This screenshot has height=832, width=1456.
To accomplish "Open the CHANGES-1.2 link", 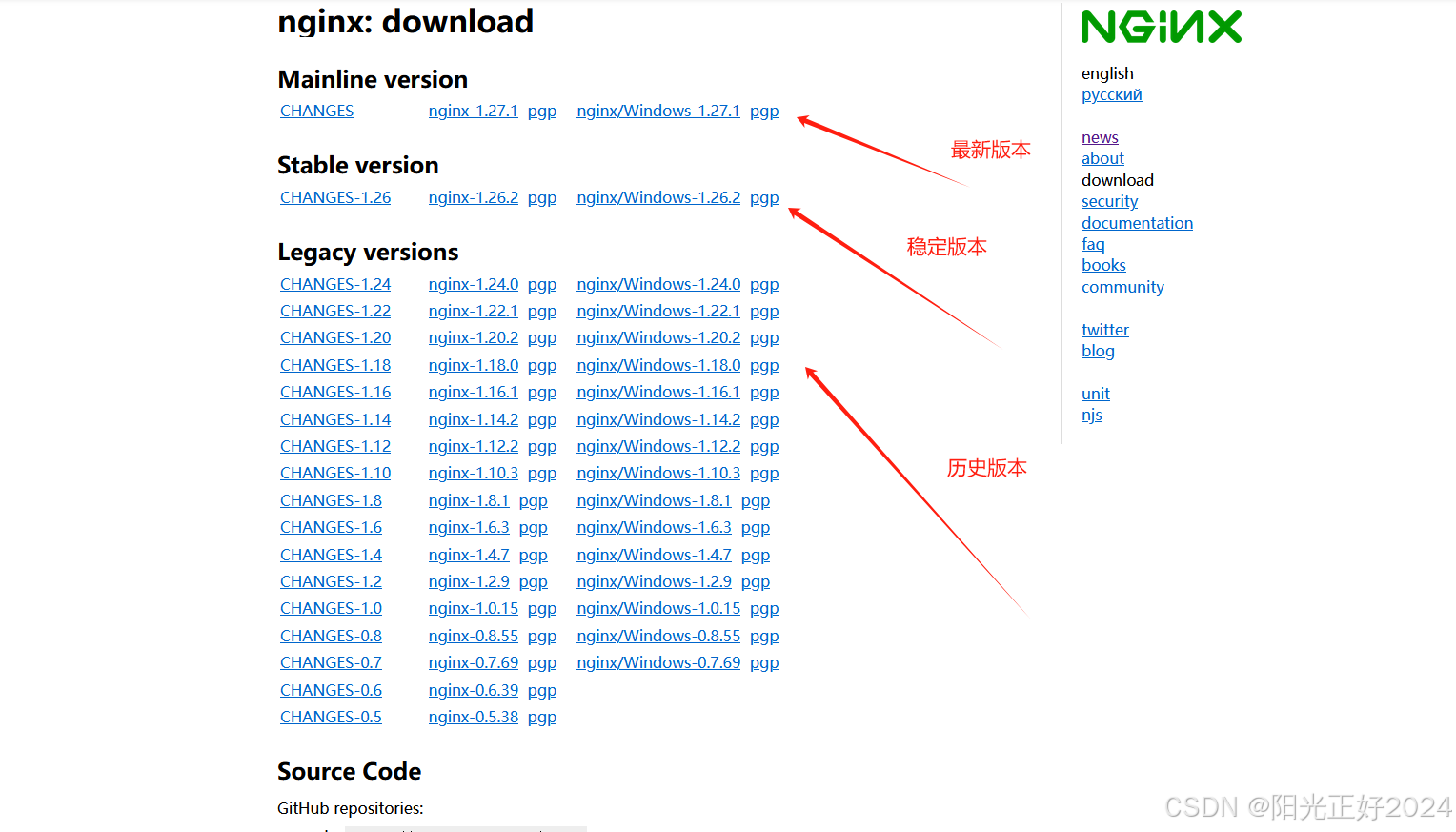I will point(331,581).
